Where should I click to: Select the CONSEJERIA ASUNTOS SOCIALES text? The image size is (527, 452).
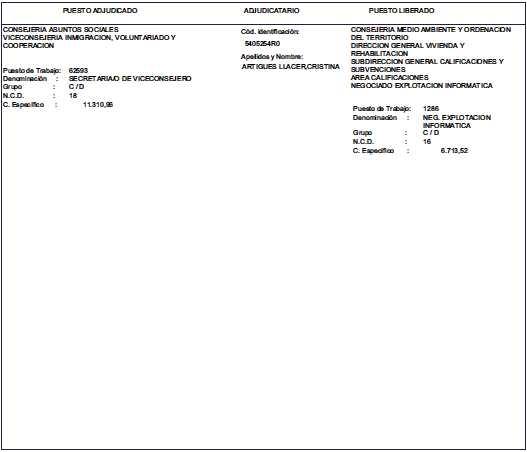point(61,30)
